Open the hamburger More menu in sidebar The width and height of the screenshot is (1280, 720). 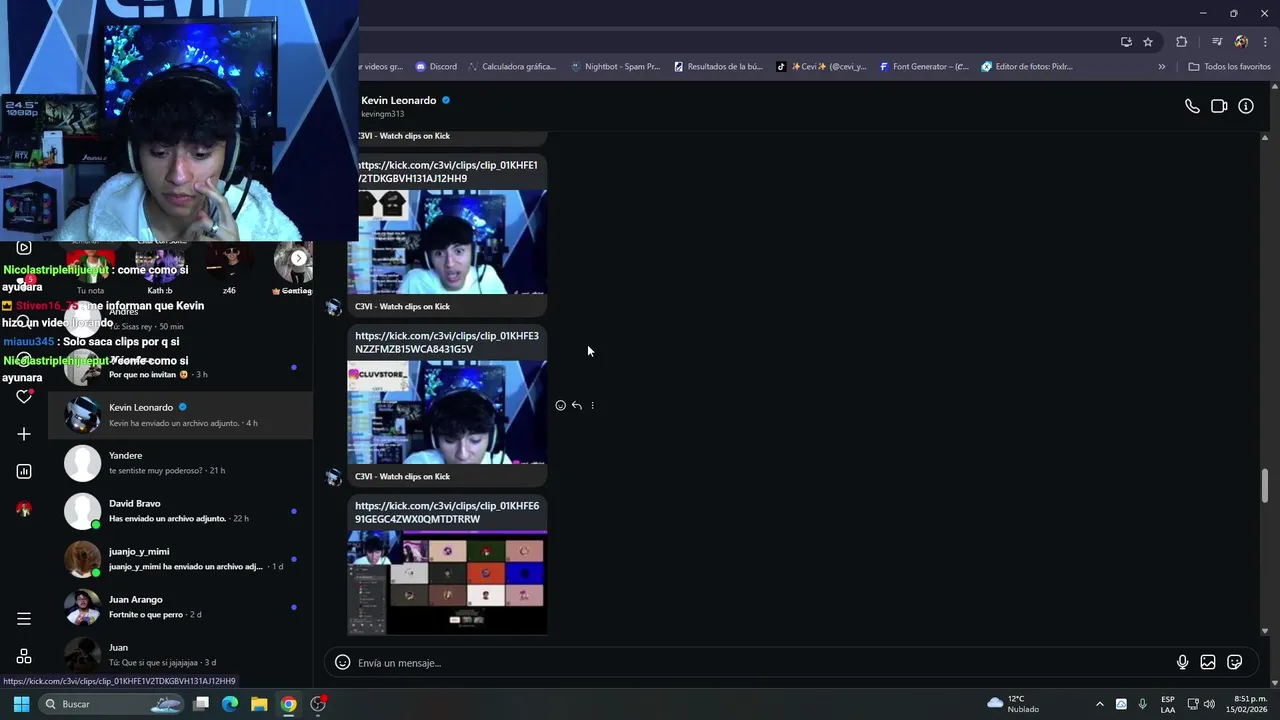24,619
